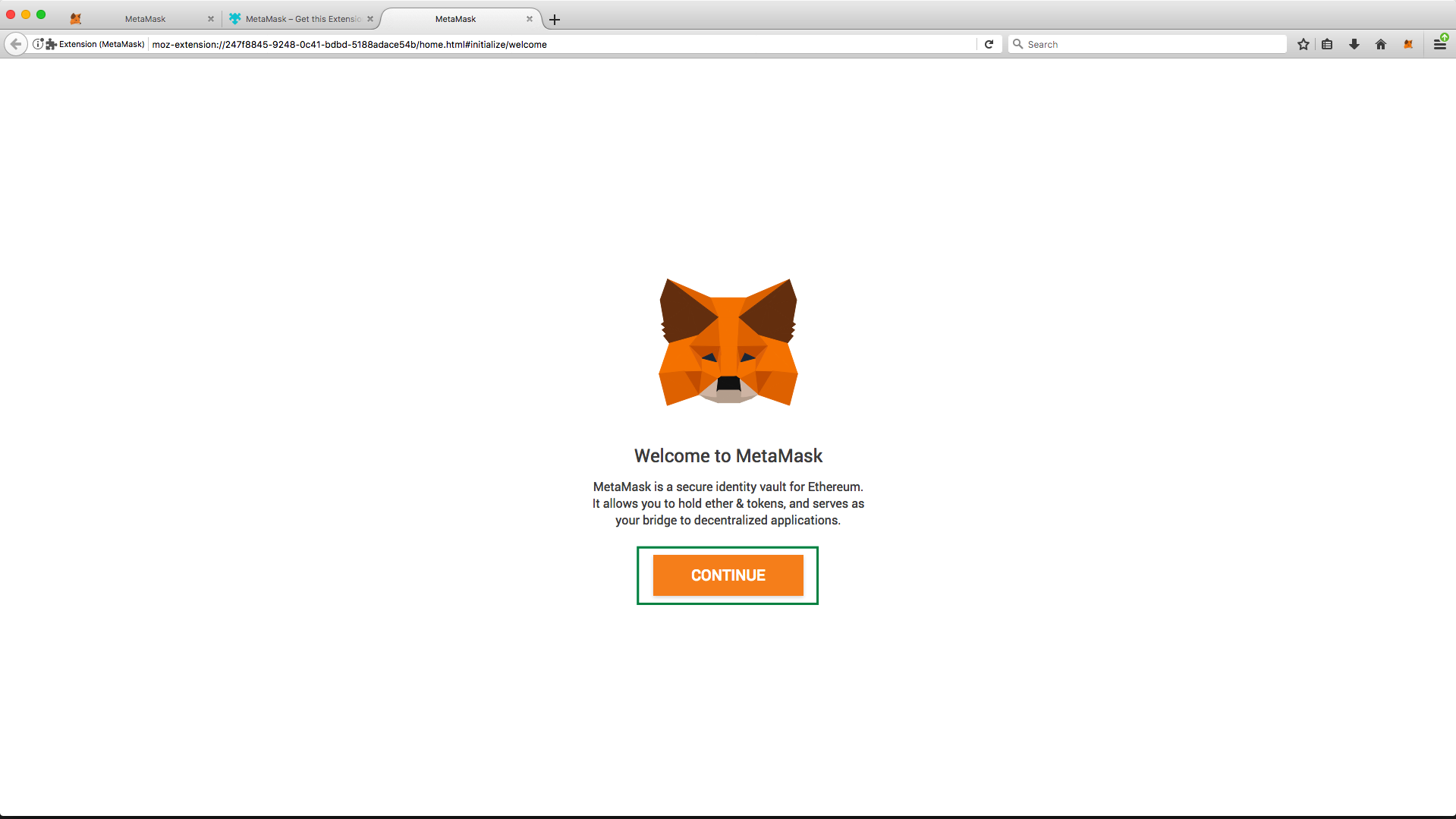Click the site info icon
This screenshot has height=819, width=1456.
coord(38,44)
